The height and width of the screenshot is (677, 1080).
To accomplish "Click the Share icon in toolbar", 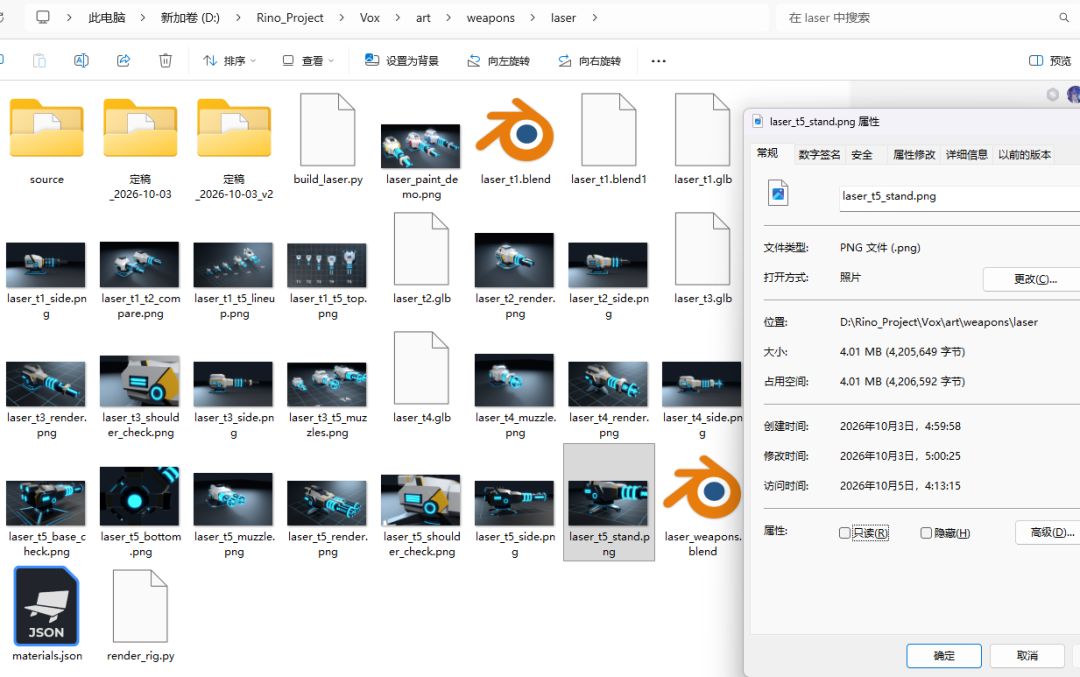I will 123,61.
